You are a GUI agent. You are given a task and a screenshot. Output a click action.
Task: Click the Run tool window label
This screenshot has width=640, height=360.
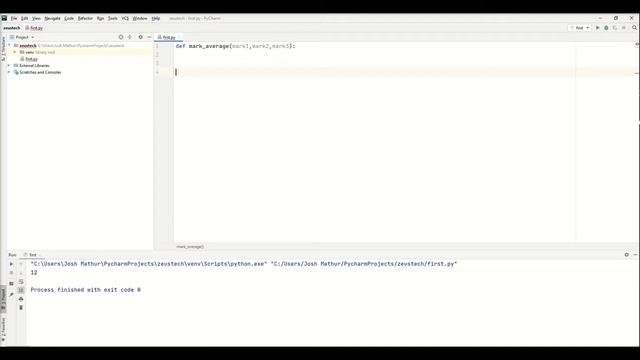coord(13,255)
